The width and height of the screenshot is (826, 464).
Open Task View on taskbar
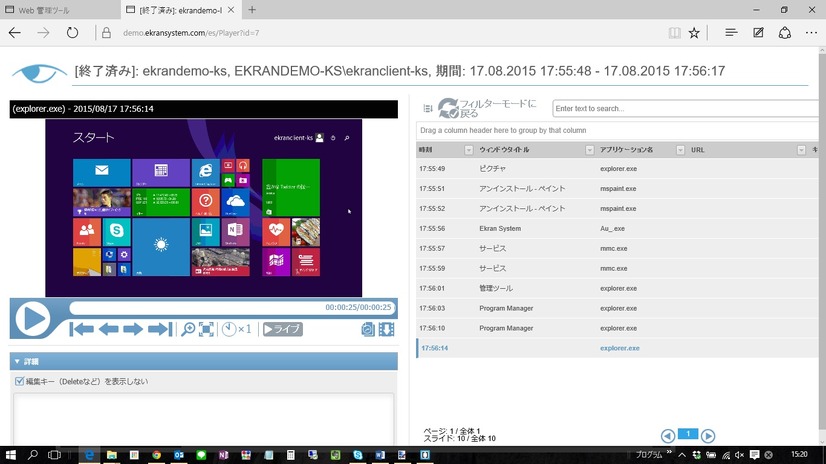pyautogui.click(x=54, y=455)
